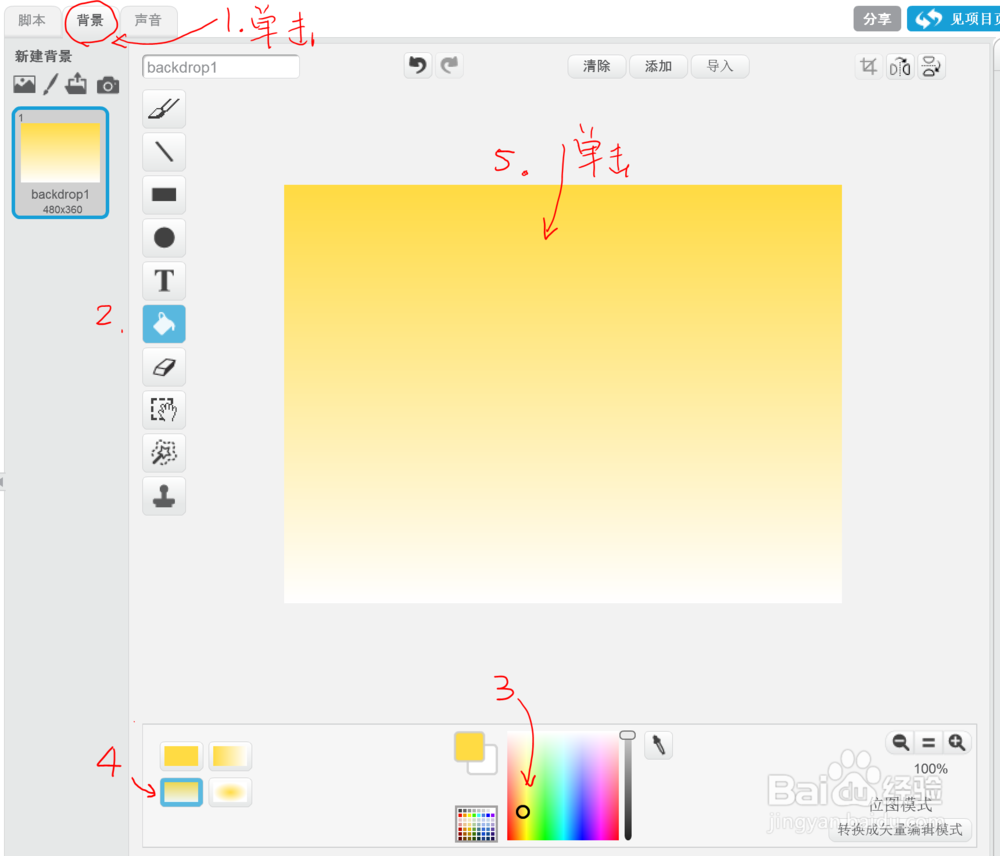1000x856 pixels.
Task: Click the Redo arrow
Action: tap(450, 65)
